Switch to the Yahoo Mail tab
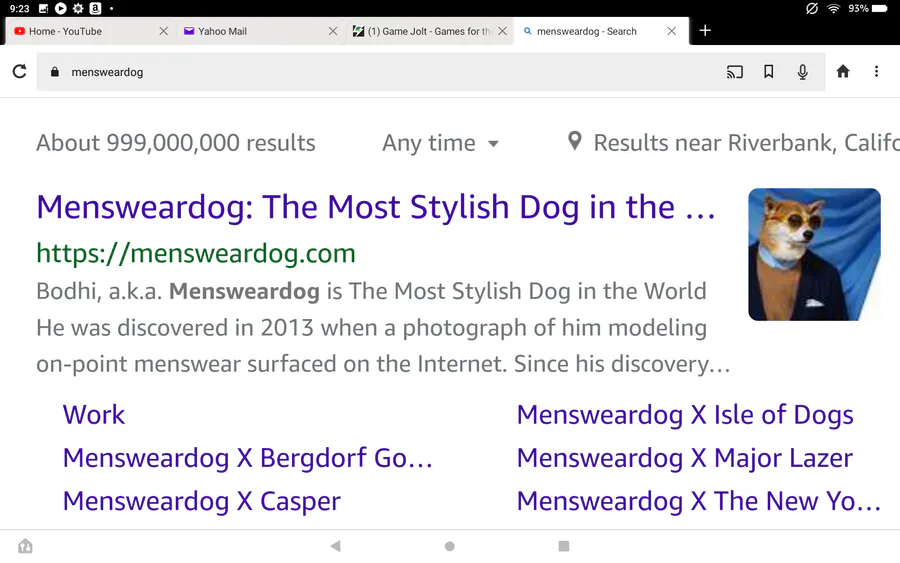The image size is (900, 563). [259, 31]
